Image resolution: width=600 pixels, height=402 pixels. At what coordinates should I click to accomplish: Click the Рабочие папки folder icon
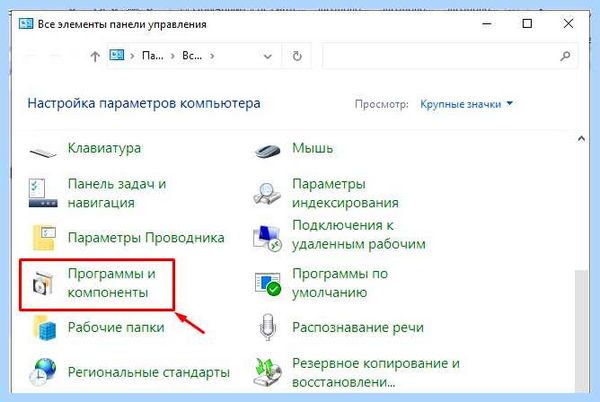[44, 327]
